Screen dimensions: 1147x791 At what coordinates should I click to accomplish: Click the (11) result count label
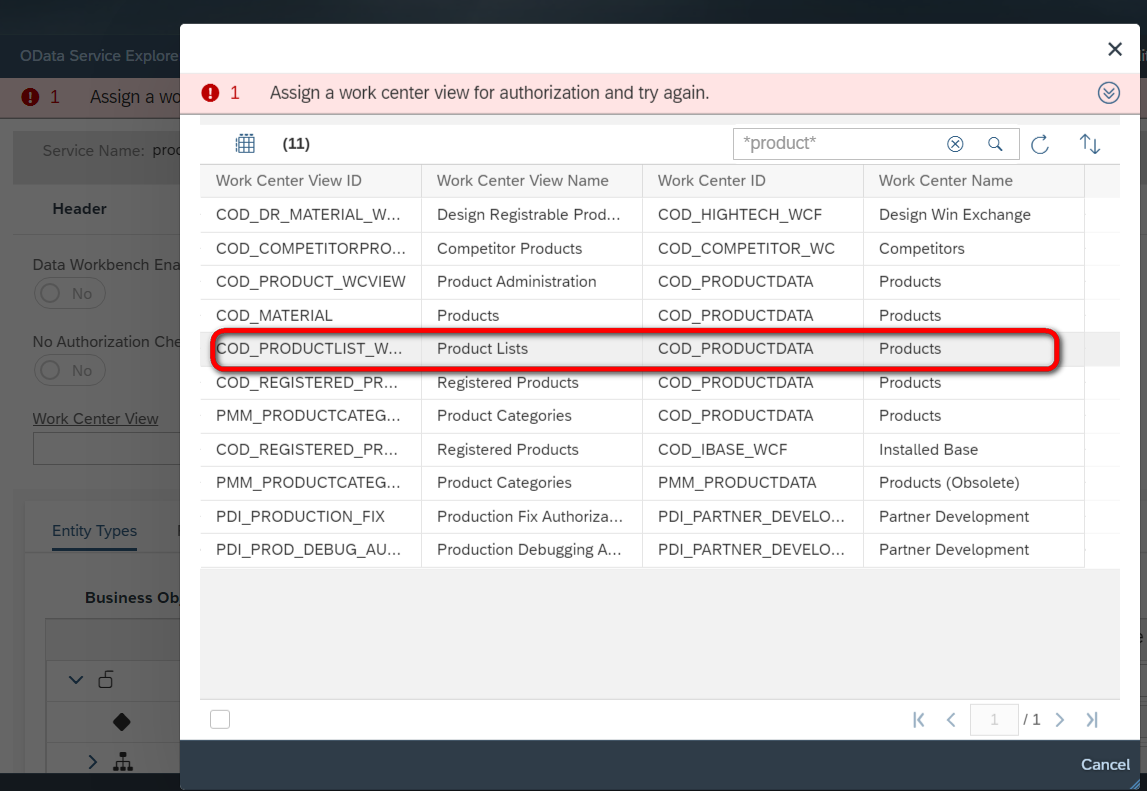point(296,143)
